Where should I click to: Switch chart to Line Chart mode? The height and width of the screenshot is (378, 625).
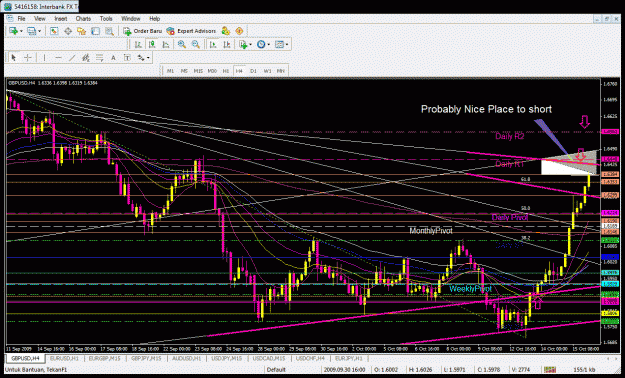click(x=165, y=44)
